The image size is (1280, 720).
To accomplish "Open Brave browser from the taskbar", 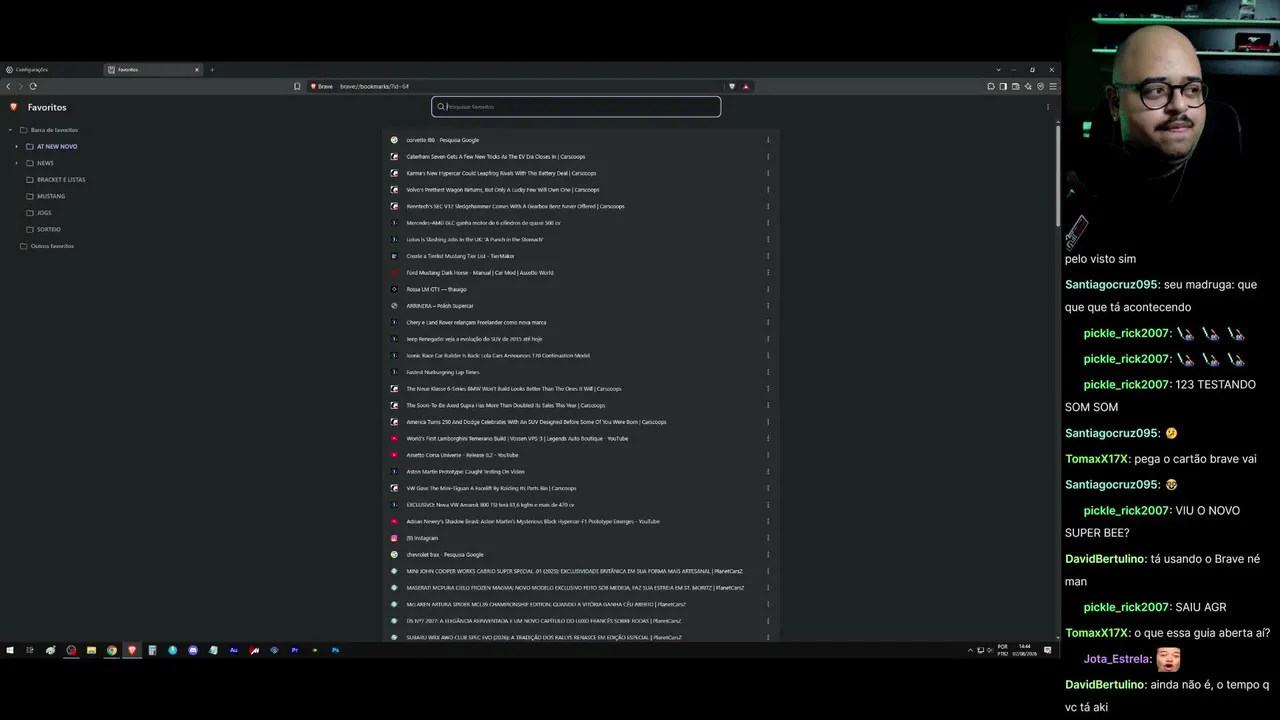I will pyautogui.click(x=131, y=650).
